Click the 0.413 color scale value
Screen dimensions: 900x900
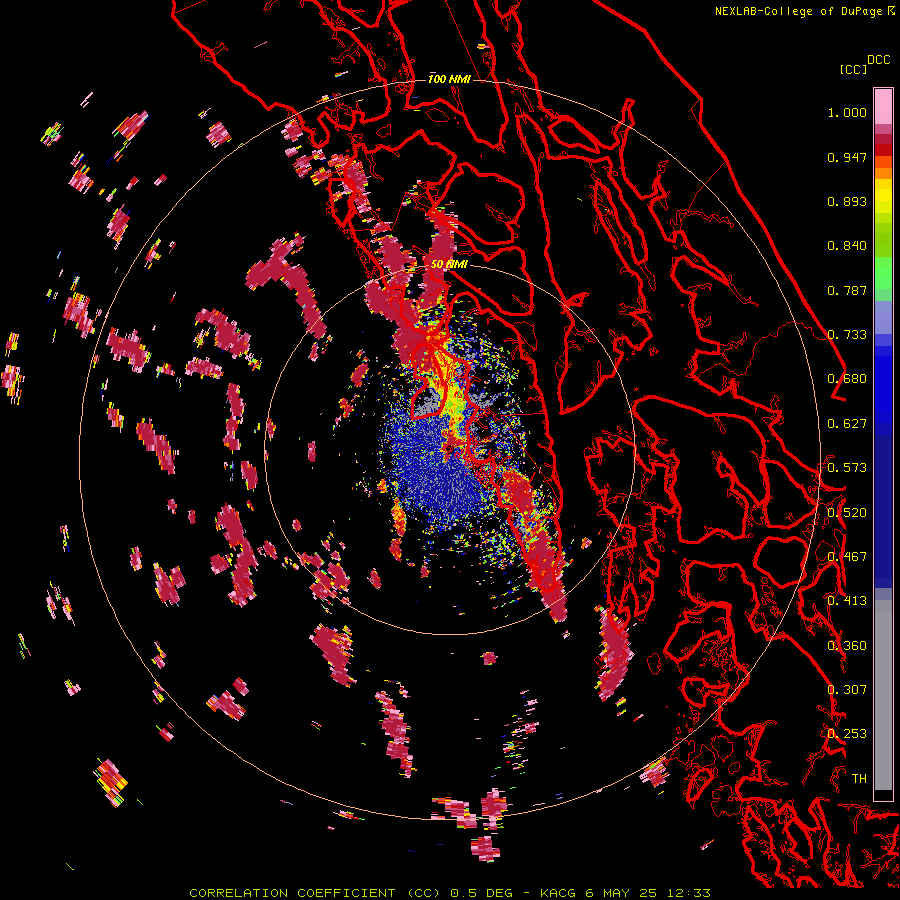click(847, 601)
